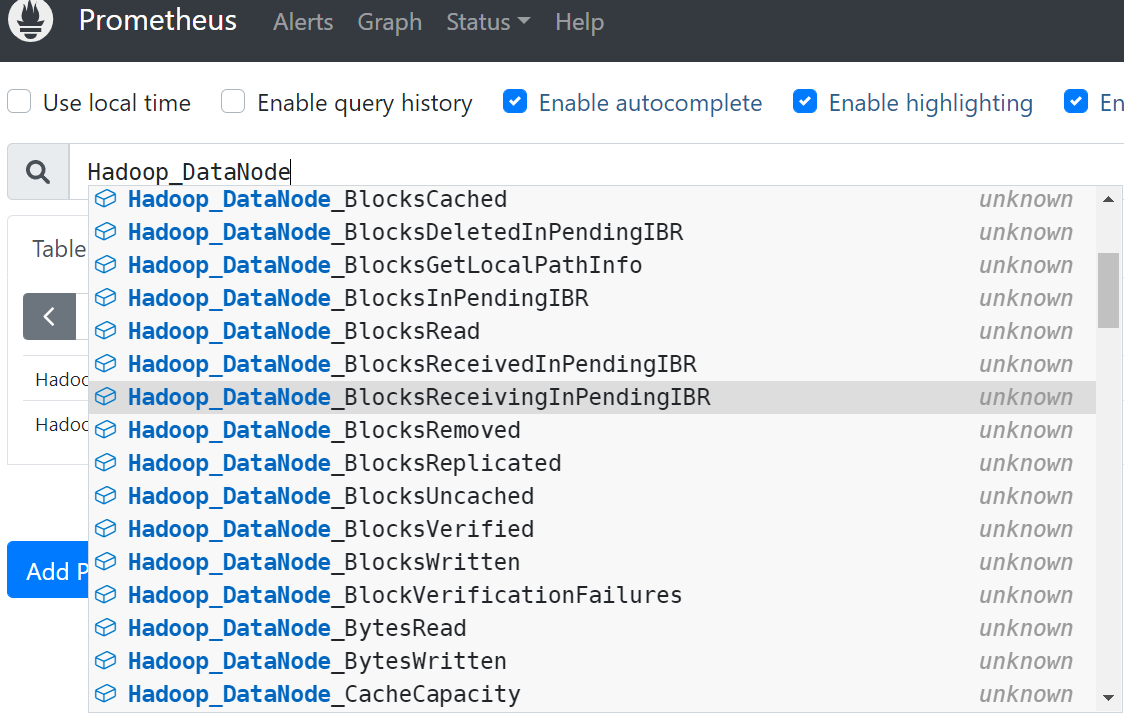Click the cube icon beside Hadoop_DataNode_CacheCapacity
The height and width of the screenshot is (716, 1124).
point(105,694)
